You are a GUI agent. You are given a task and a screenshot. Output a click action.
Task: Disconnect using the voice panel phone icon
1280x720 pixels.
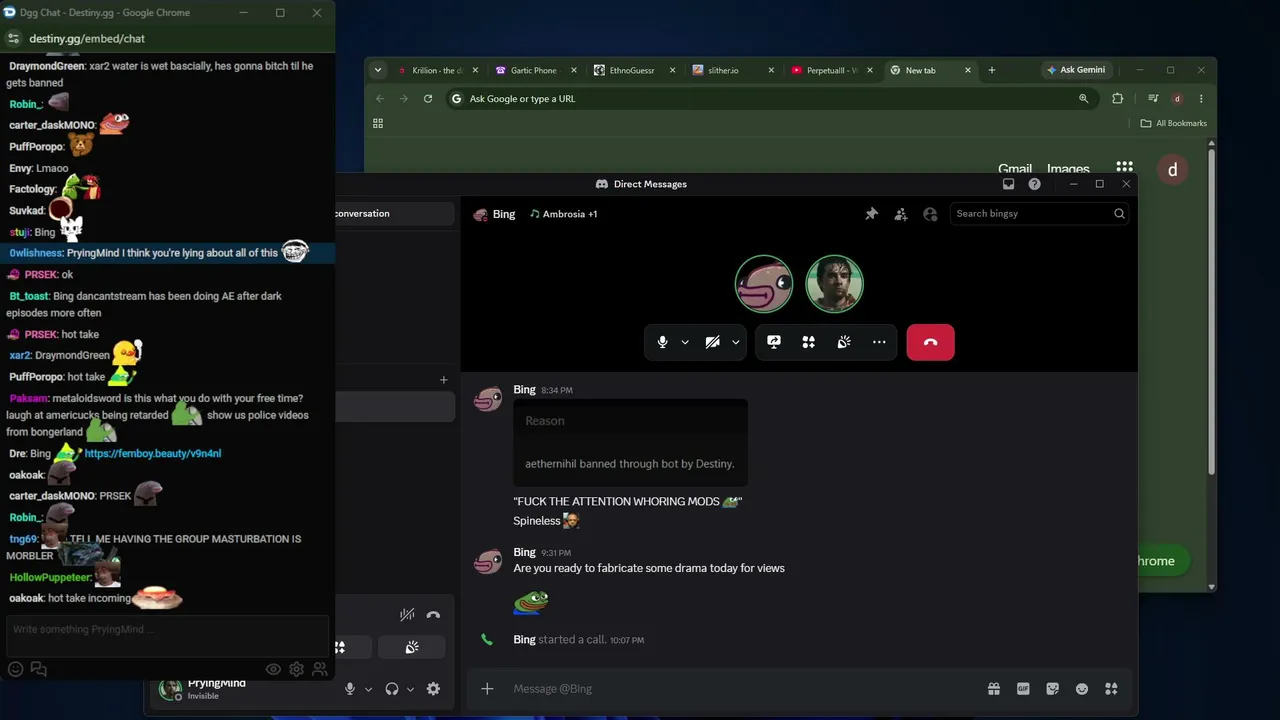click(433, 615)
